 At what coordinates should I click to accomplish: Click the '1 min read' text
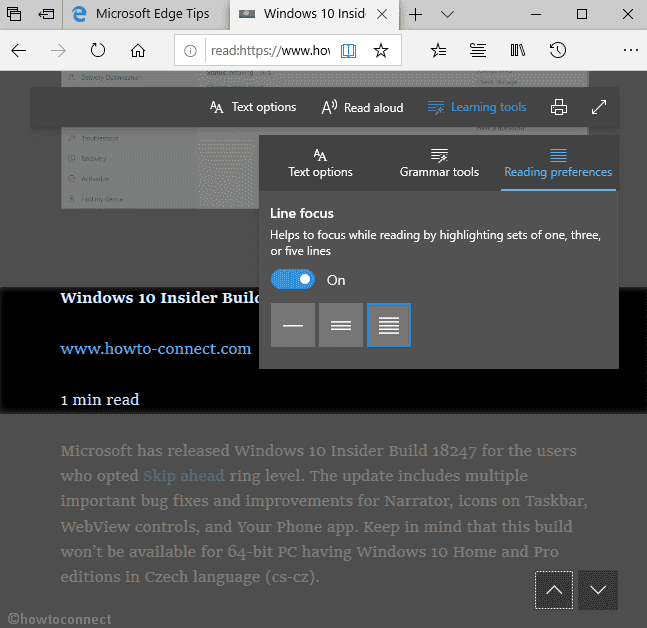[100, 400]
